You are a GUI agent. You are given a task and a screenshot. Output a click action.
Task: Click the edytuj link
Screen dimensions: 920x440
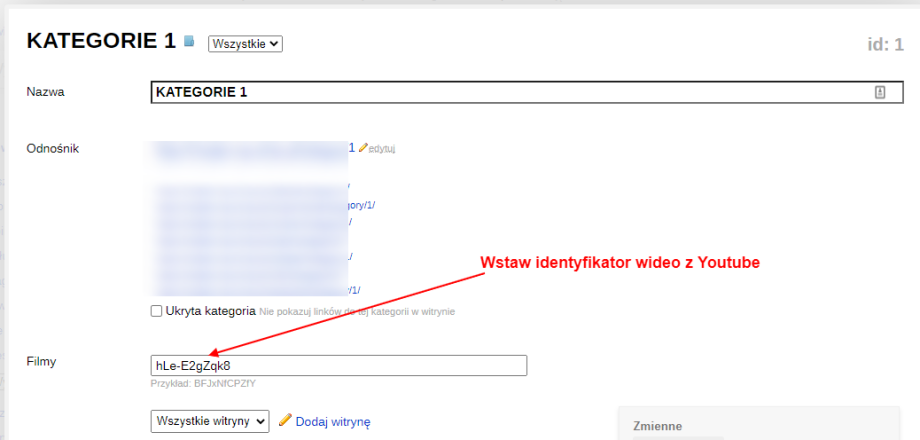tap(382, 149)
